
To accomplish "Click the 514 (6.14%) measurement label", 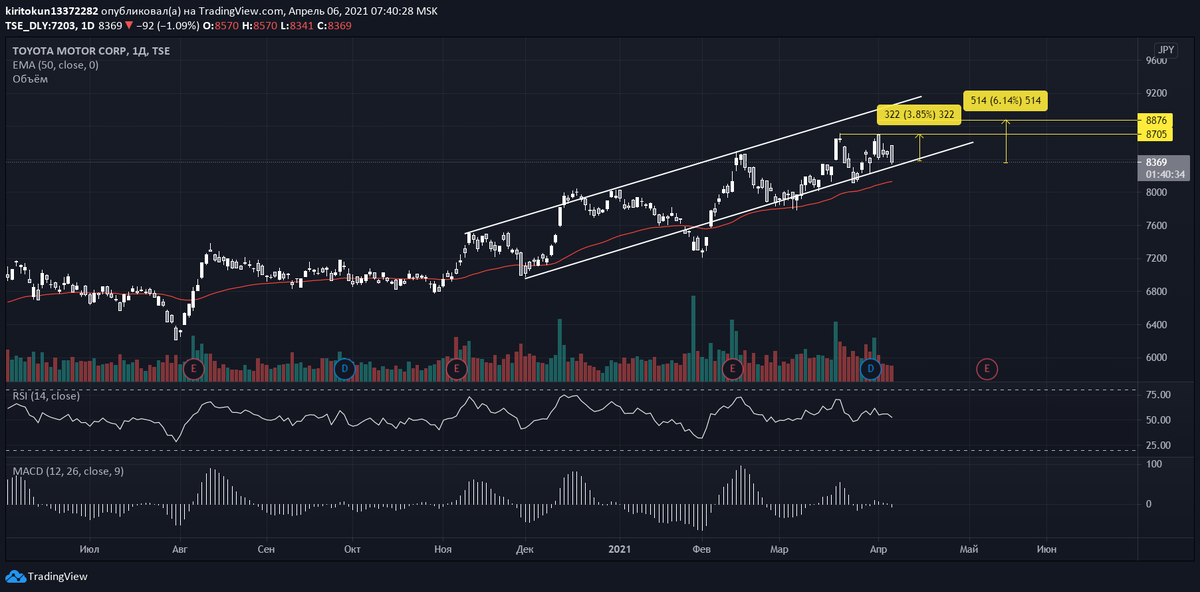I will tap(1006, 101).
